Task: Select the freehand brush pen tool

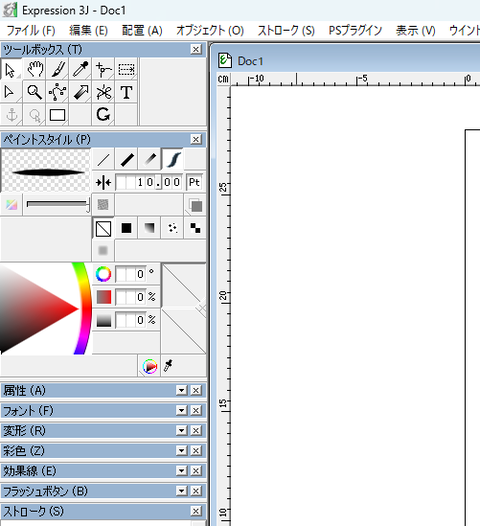Action: (x=58, y=69)
